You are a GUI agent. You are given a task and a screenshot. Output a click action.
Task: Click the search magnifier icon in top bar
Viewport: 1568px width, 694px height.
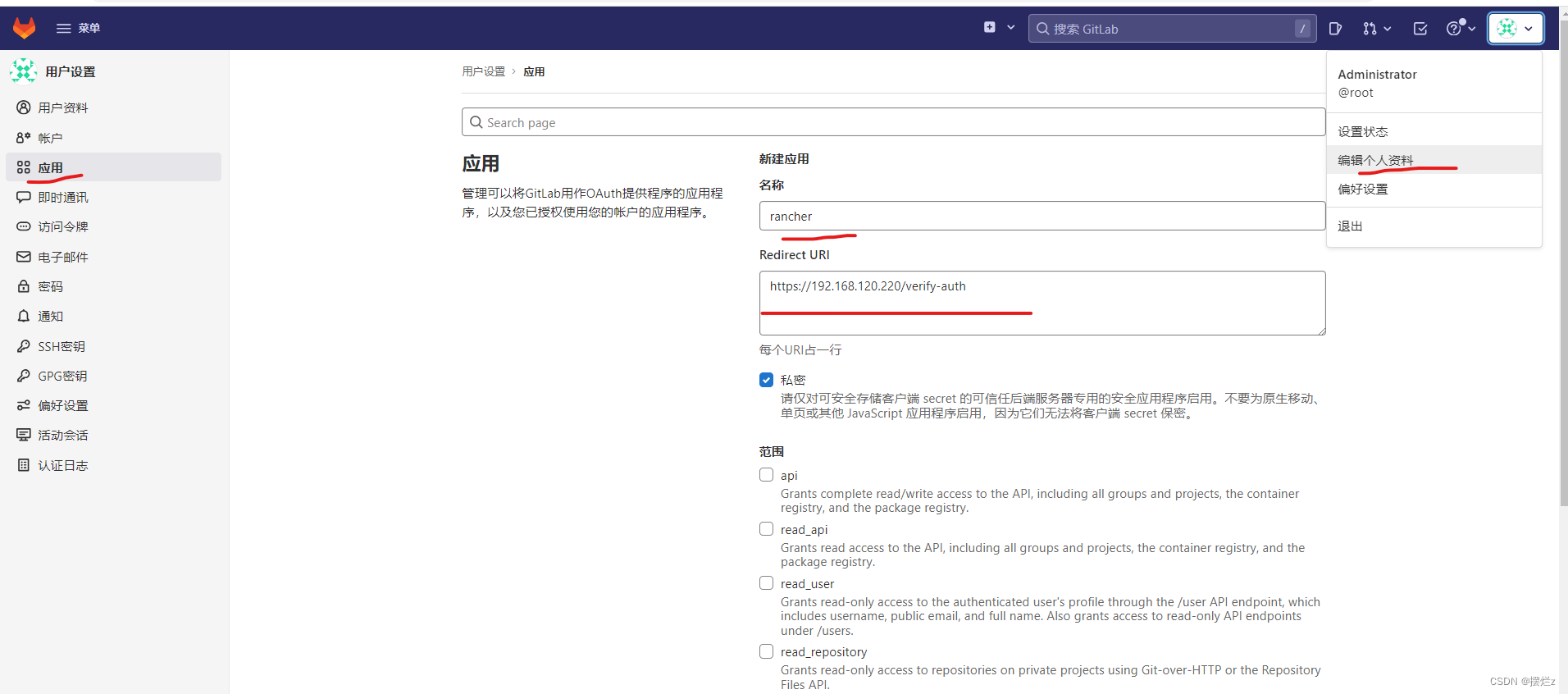tap(1042, 29)
